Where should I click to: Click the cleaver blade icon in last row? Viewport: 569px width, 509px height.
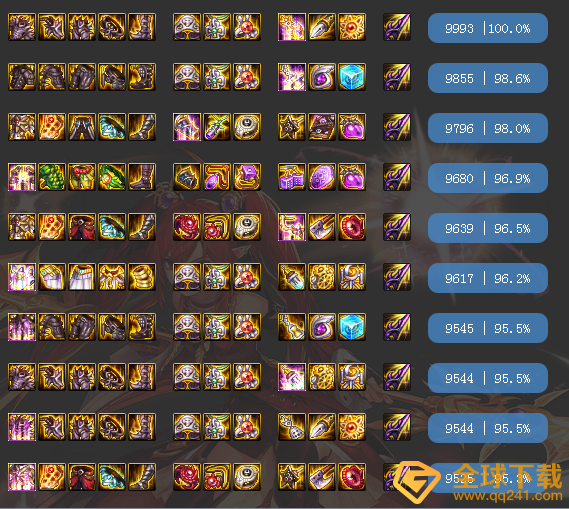pos(322,477)
